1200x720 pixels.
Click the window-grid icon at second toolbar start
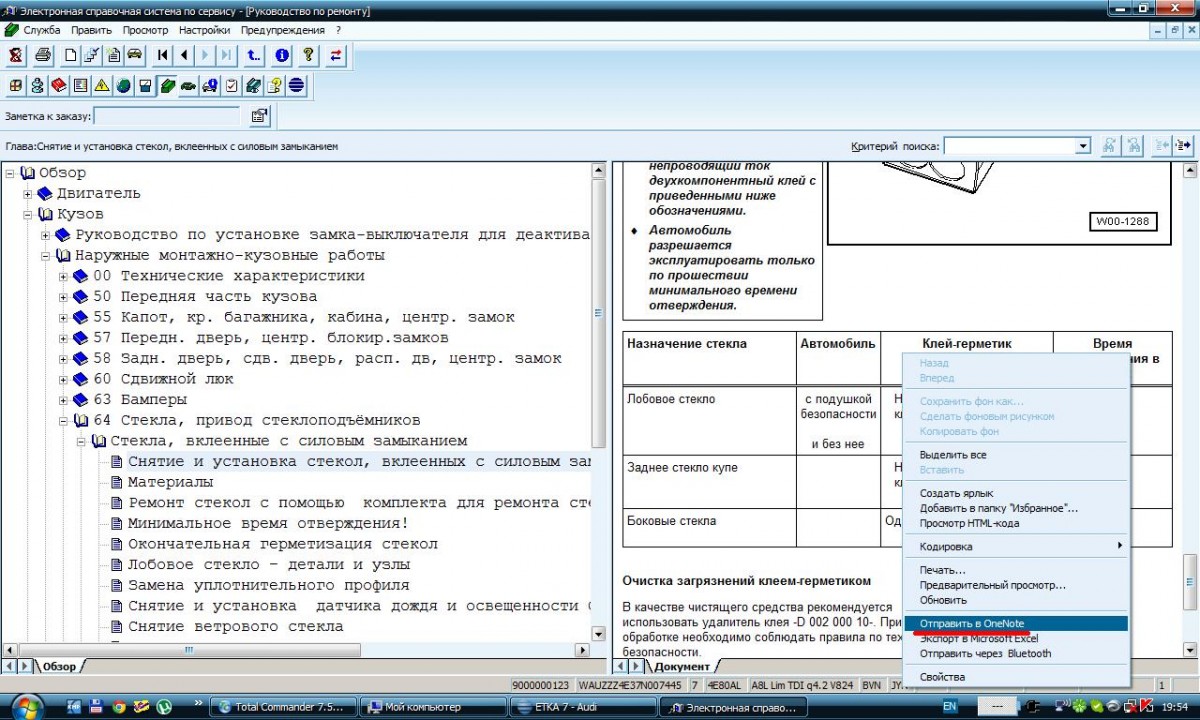[16, 85]
